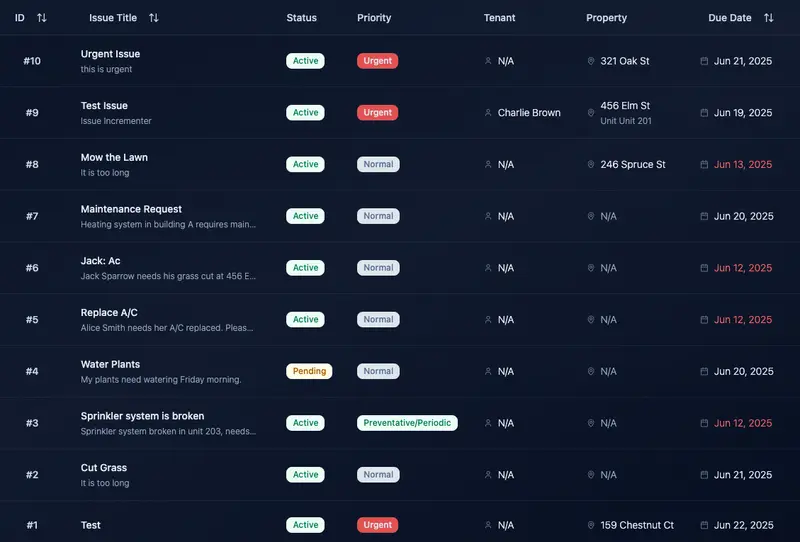Open the Replace A/C issue title
The height and width of the screenshot is (542, 800).
coord(109,313)
